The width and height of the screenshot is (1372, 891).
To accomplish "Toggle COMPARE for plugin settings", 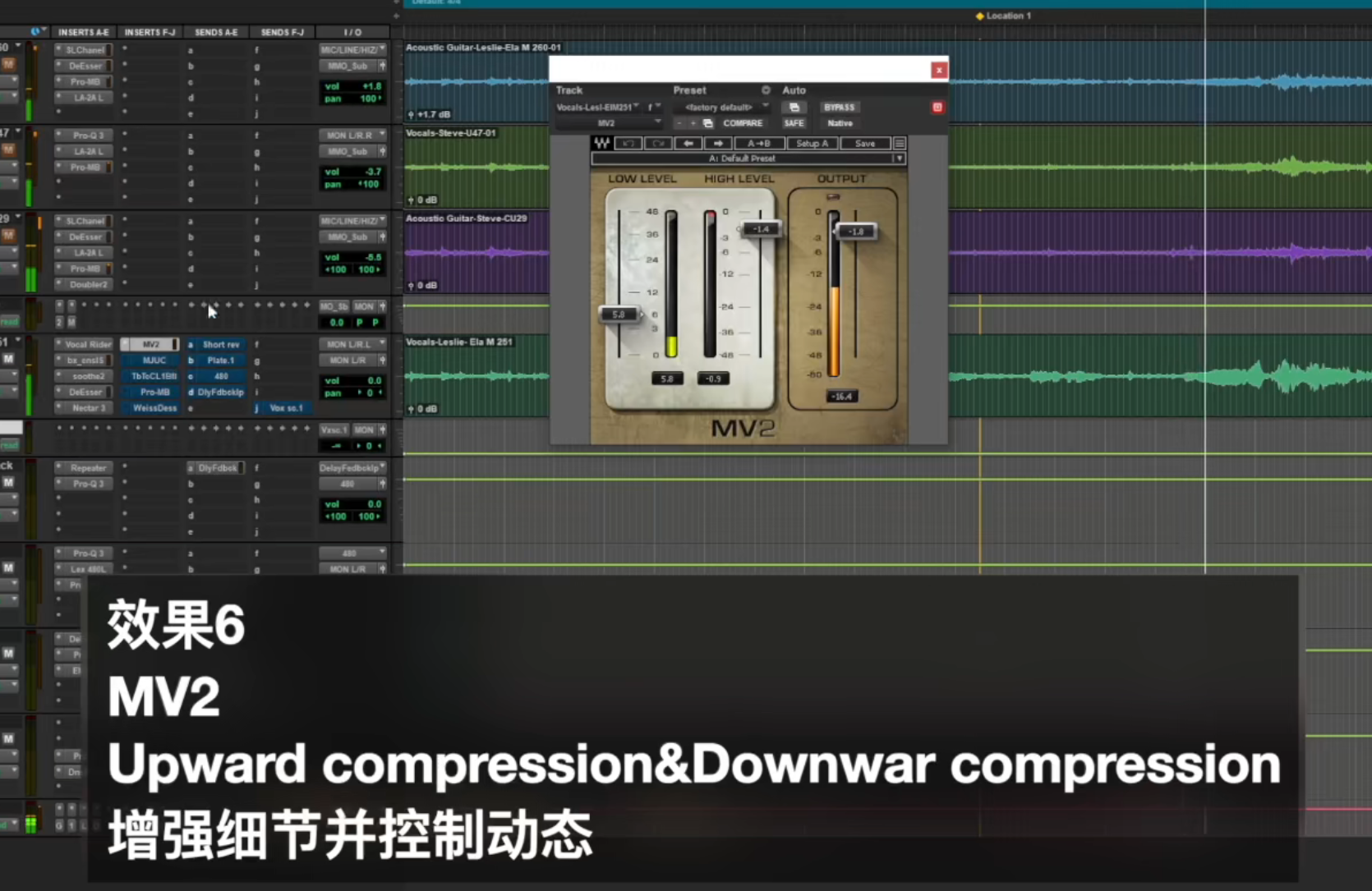I will [x=743, y=123].
